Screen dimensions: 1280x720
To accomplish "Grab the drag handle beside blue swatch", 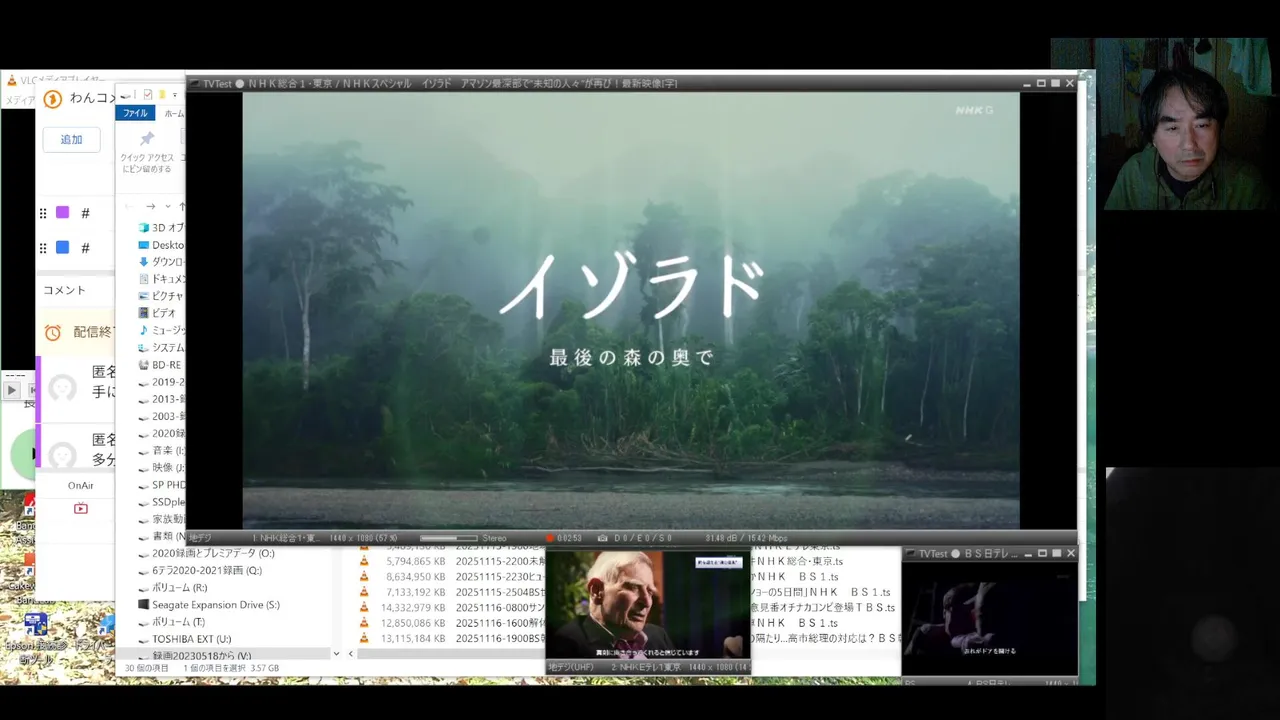I will coord(43,247).
